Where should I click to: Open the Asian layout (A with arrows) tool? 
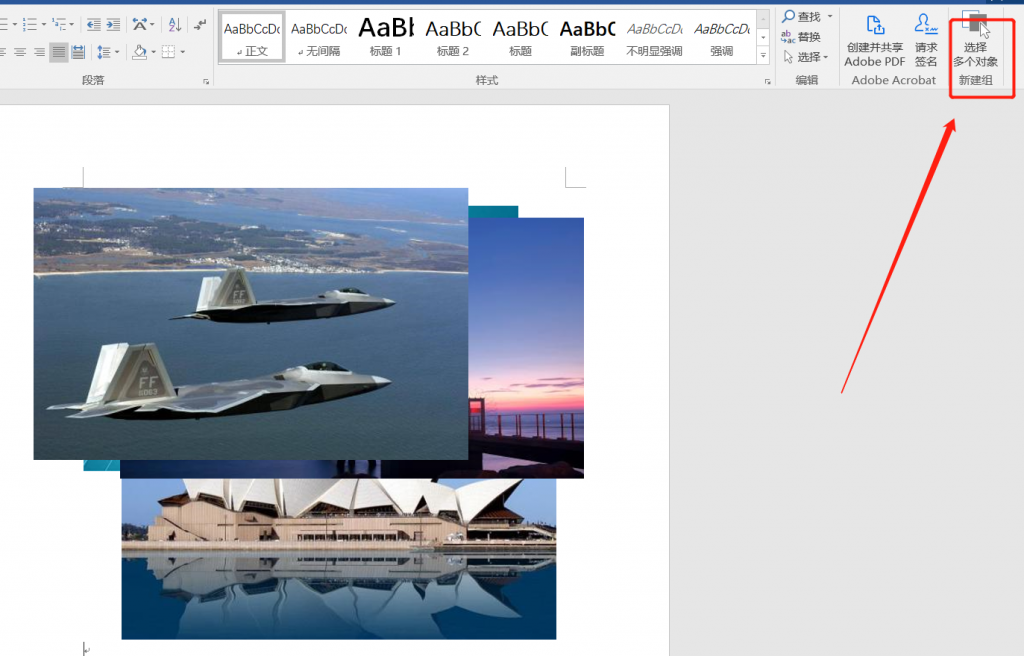click(140, 25)
